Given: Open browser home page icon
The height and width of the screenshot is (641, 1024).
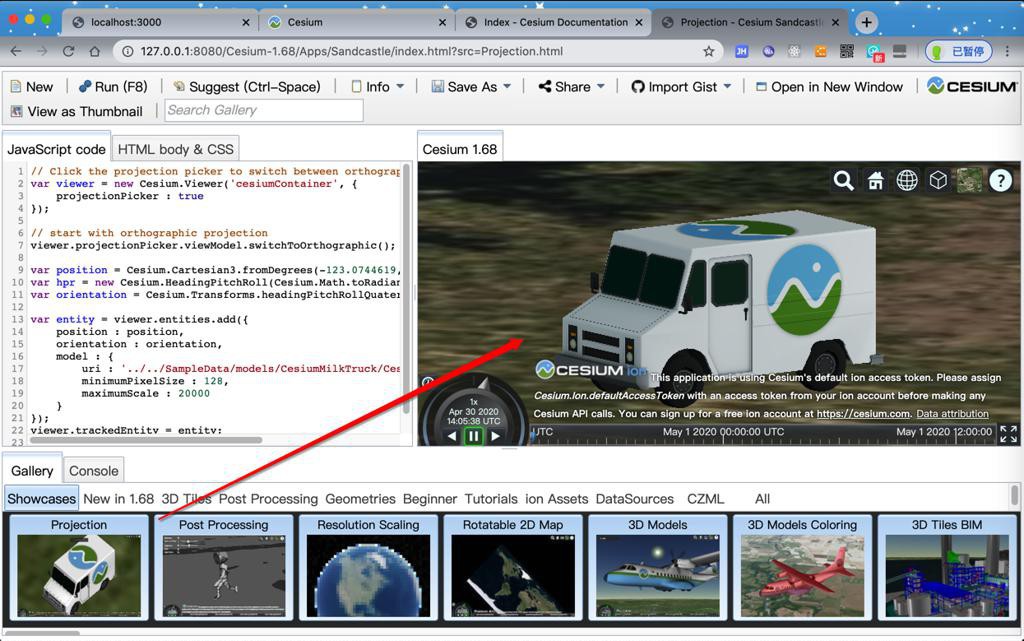Looking at the screenshot, I should [x=95, y=52].
